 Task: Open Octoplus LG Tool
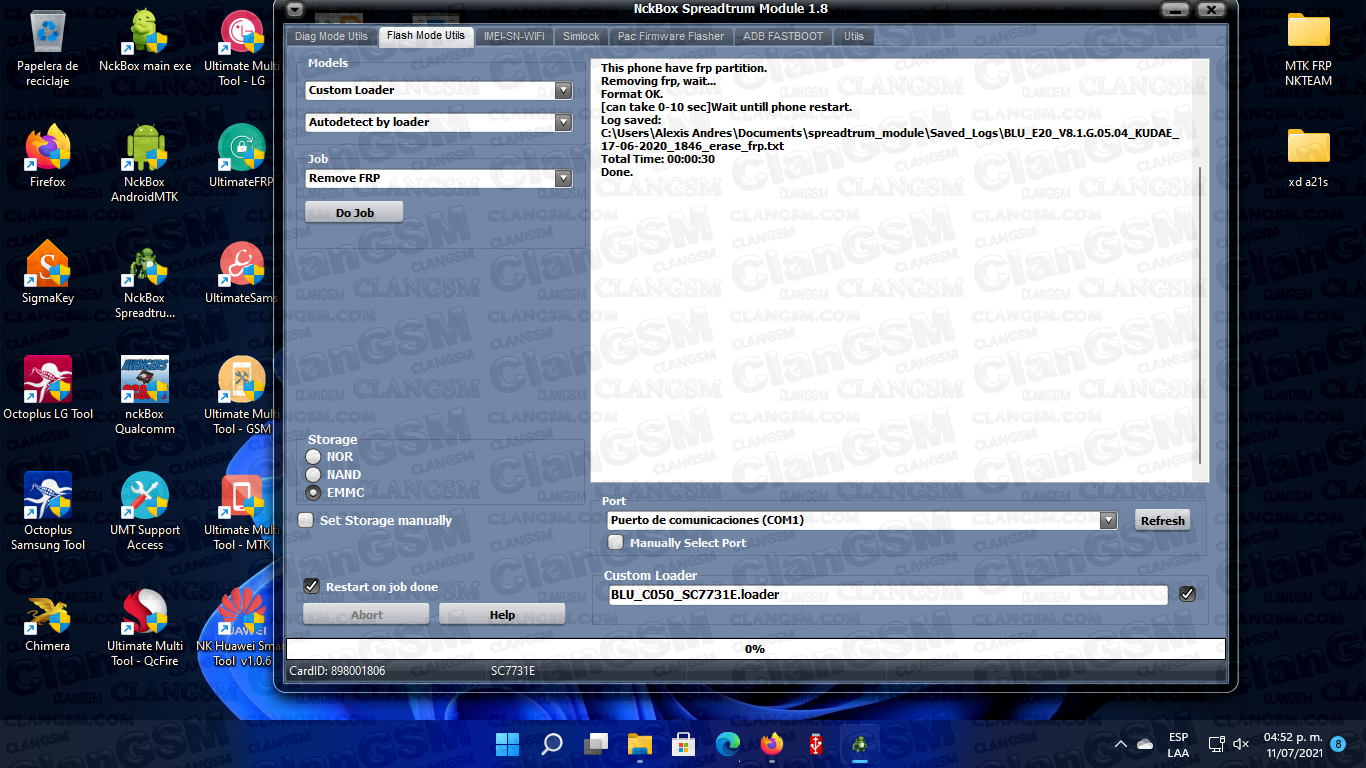46,382
